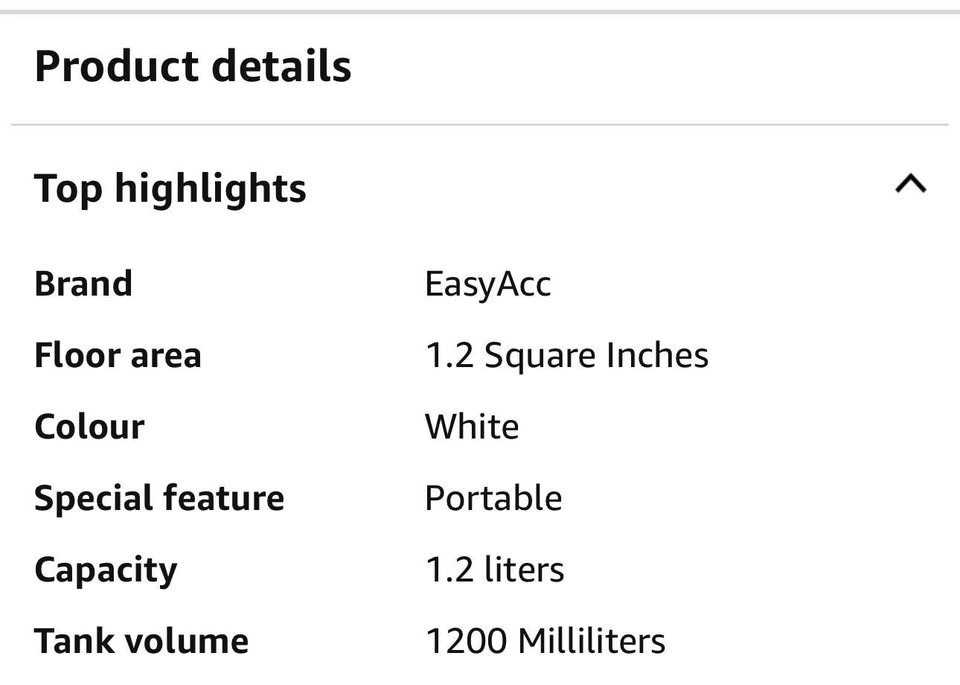Image resolution: width=960 pixels, height=685 pixels.
Task: Select the Portable feature value
Action: (x=493, y=498)
